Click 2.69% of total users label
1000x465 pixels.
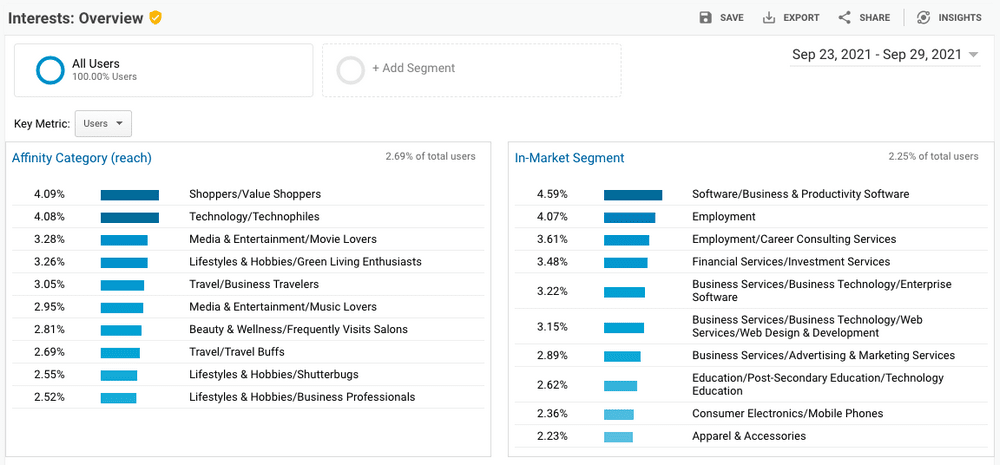[430, 156]
